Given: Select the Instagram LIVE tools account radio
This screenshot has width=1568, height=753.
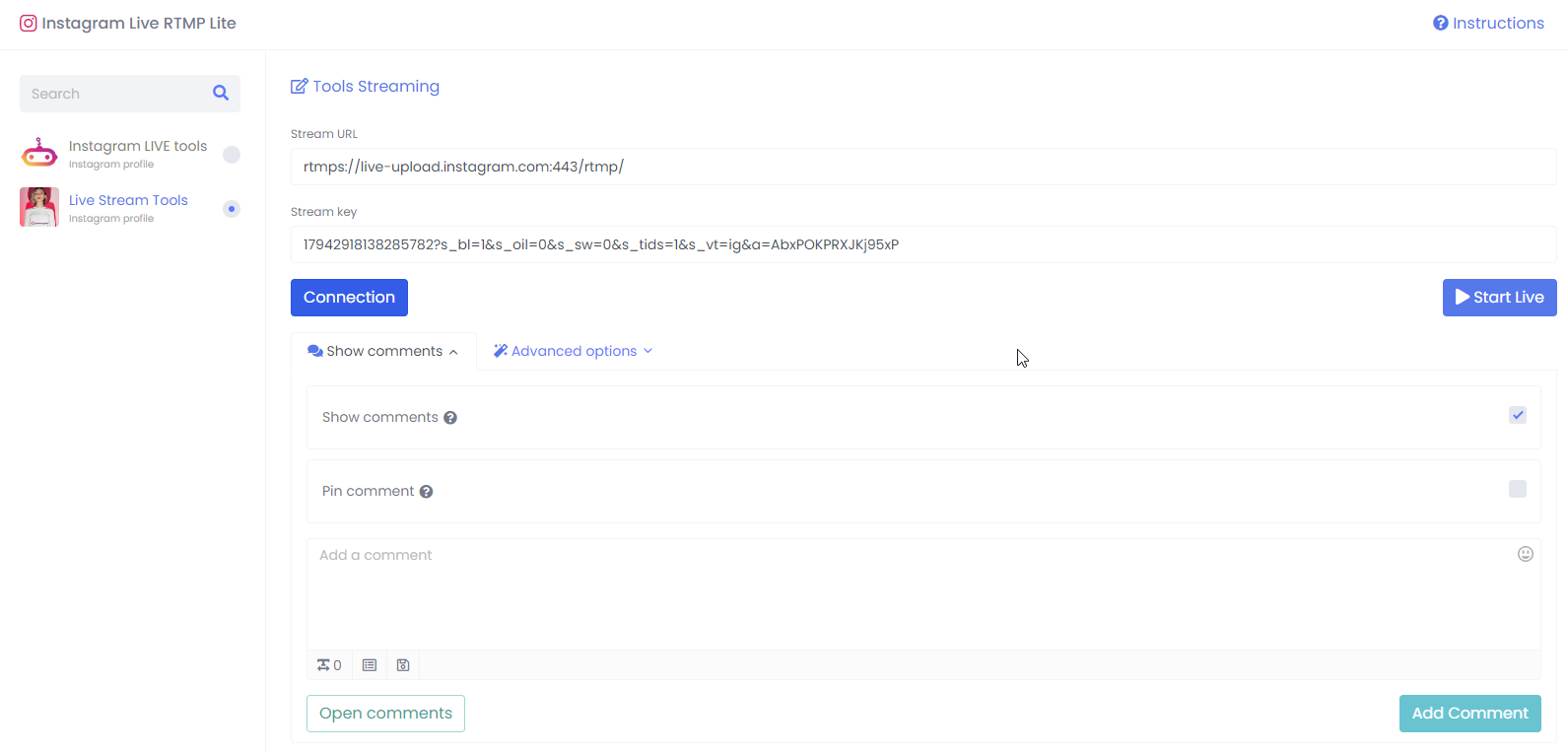Looking at the screenshot, I should click(x=232, y=155).
